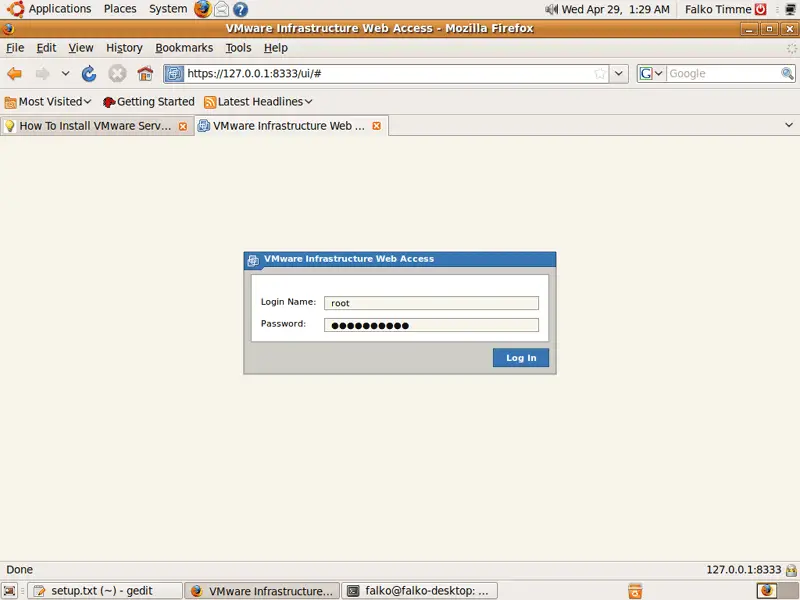Close the VMware Infrastructure Web tab
Image resolution: width=800 pixels, height=600 pixels.
(x=377, y=126)
